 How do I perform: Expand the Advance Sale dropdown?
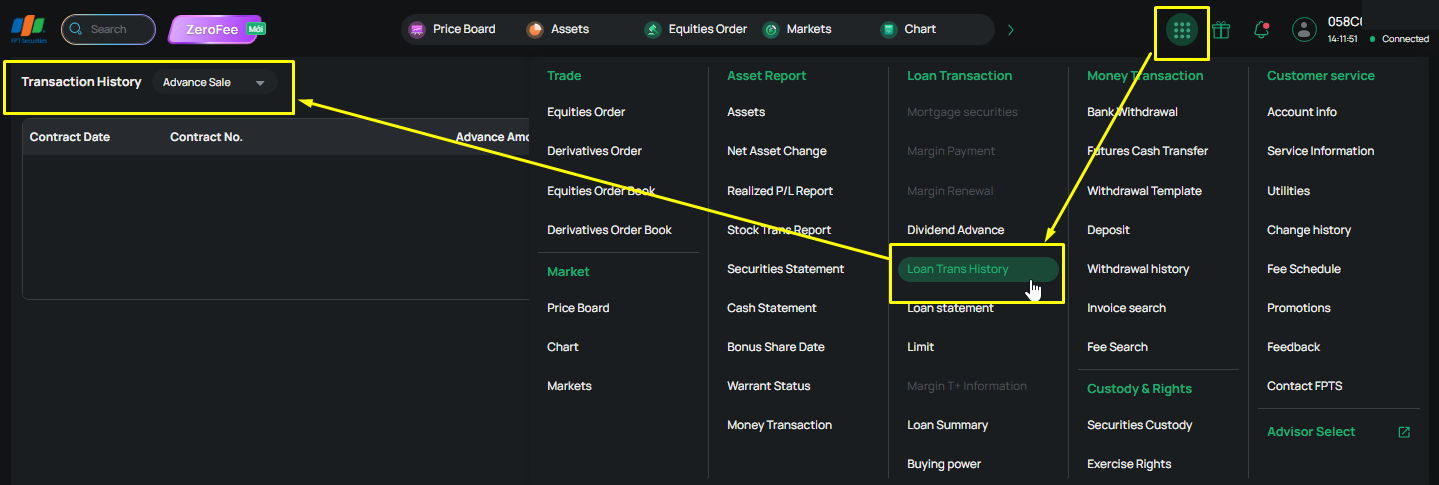216,83
